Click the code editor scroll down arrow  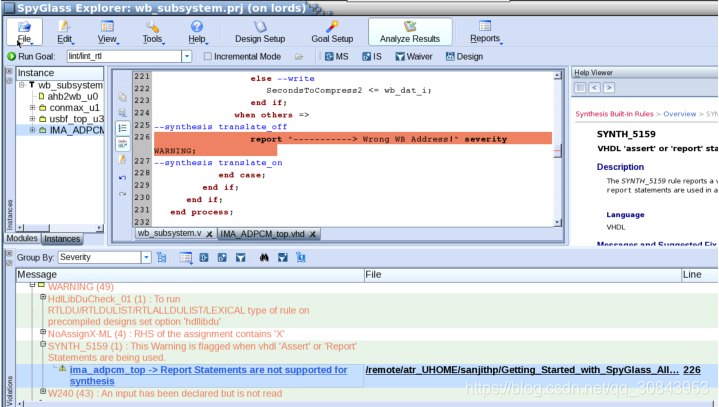click(557, 222)
